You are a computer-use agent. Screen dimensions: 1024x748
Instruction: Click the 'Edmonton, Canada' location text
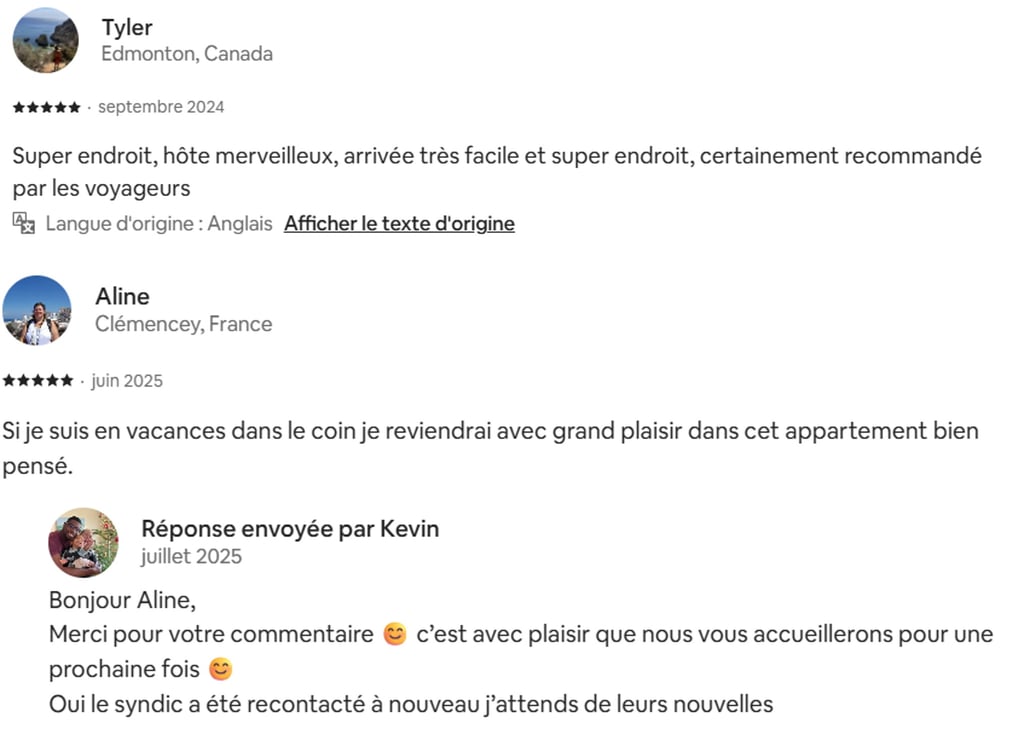[x=187, y=54]
